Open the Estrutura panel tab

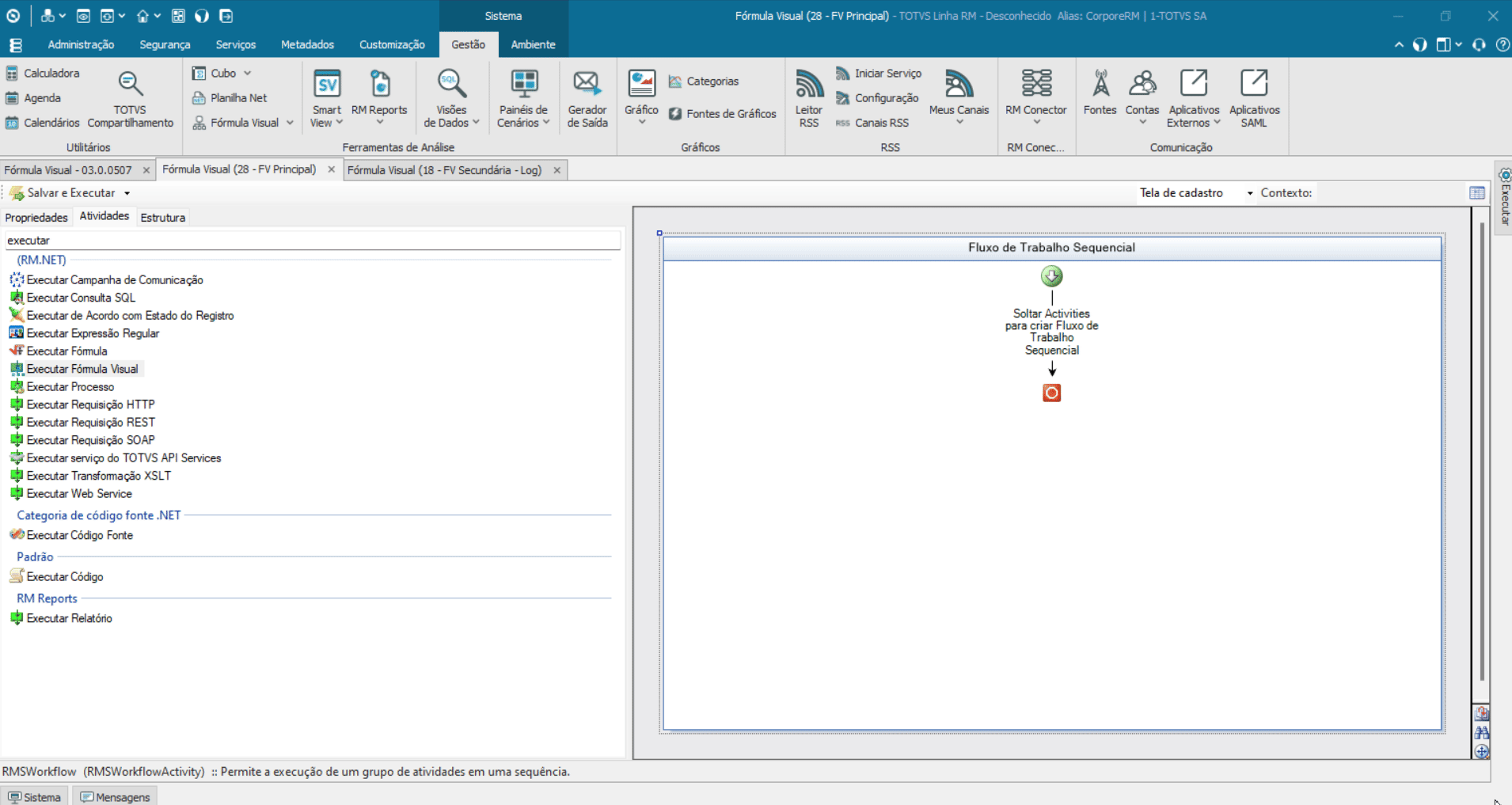163,218
